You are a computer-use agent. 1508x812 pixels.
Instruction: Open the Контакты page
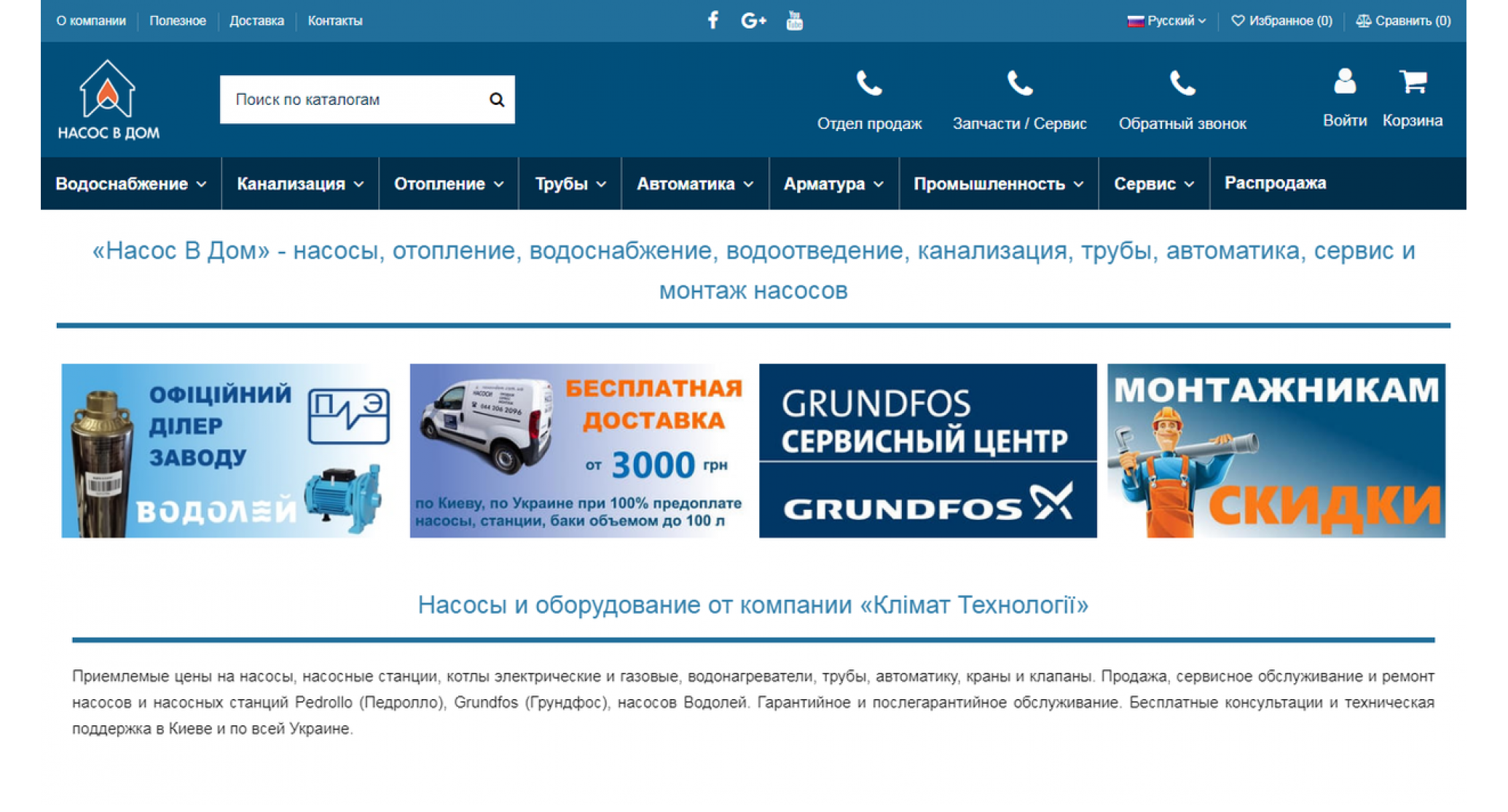335,21
